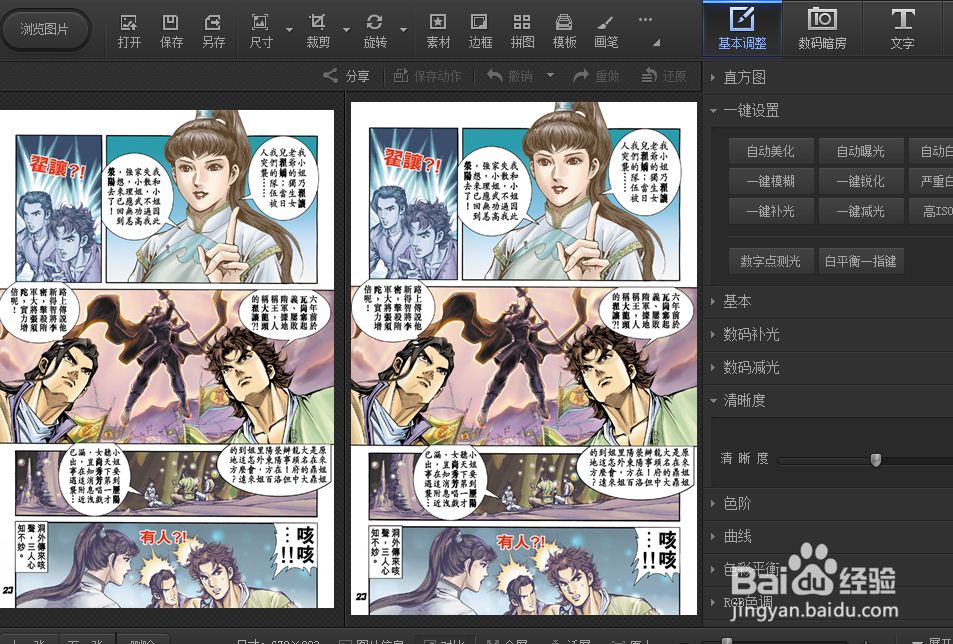Click the original comic image on left
The image size is (953, 644).
point(167,358)
